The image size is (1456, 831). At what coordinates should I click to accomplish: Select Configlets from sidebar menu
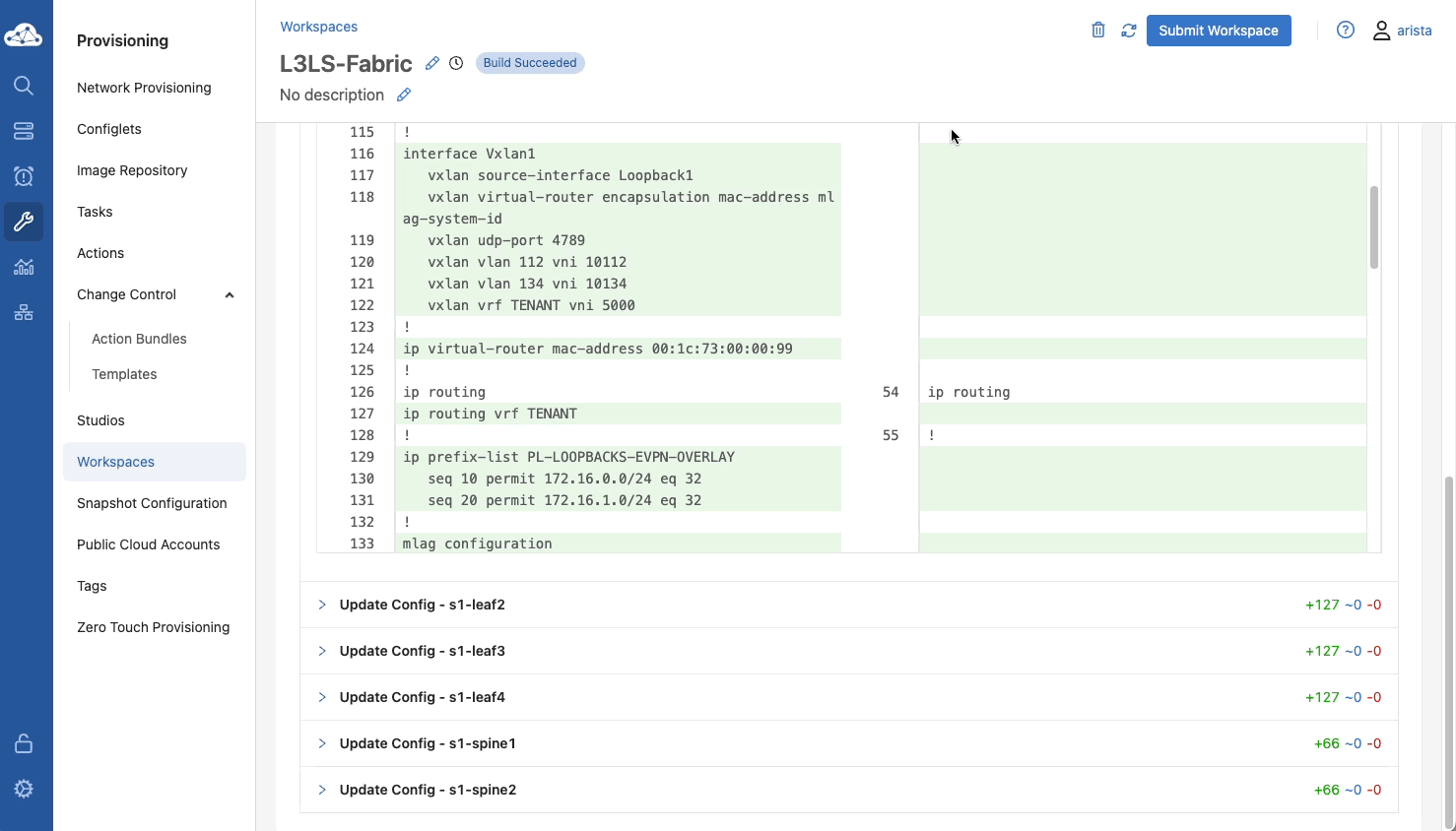pyautogui.click(x=109, y=129)
